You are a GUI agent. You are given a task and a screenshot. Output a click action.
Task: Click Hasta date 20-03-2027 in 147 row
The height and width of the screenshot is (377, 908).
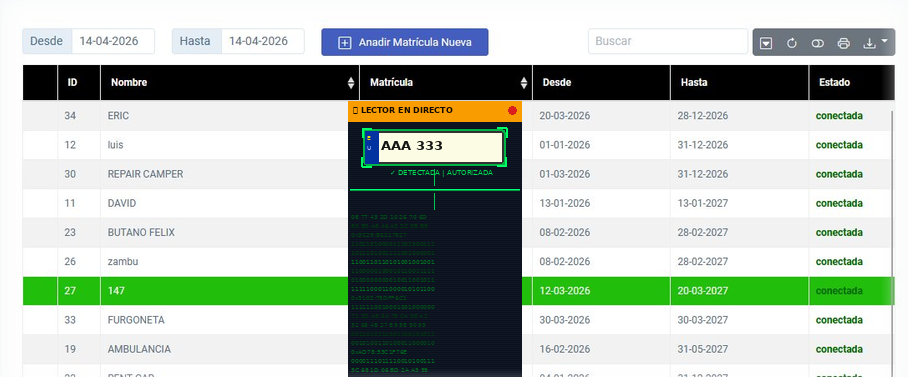[x=703, y=291]
